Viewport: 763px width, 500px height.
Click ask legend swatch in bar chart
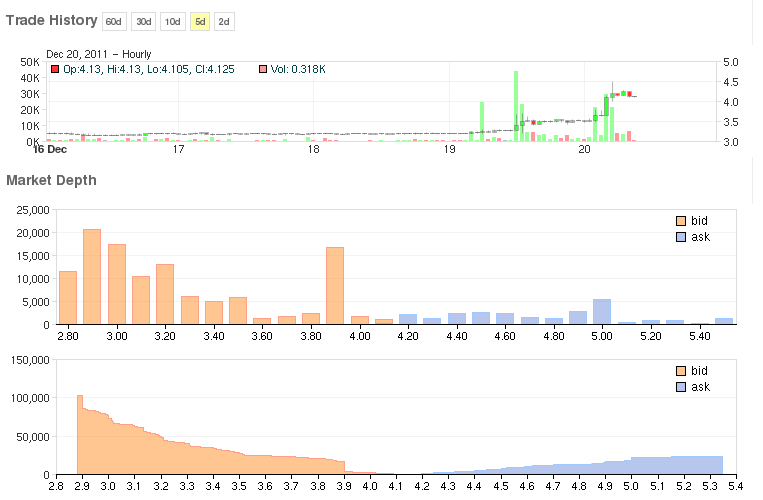tap(681, 236)
